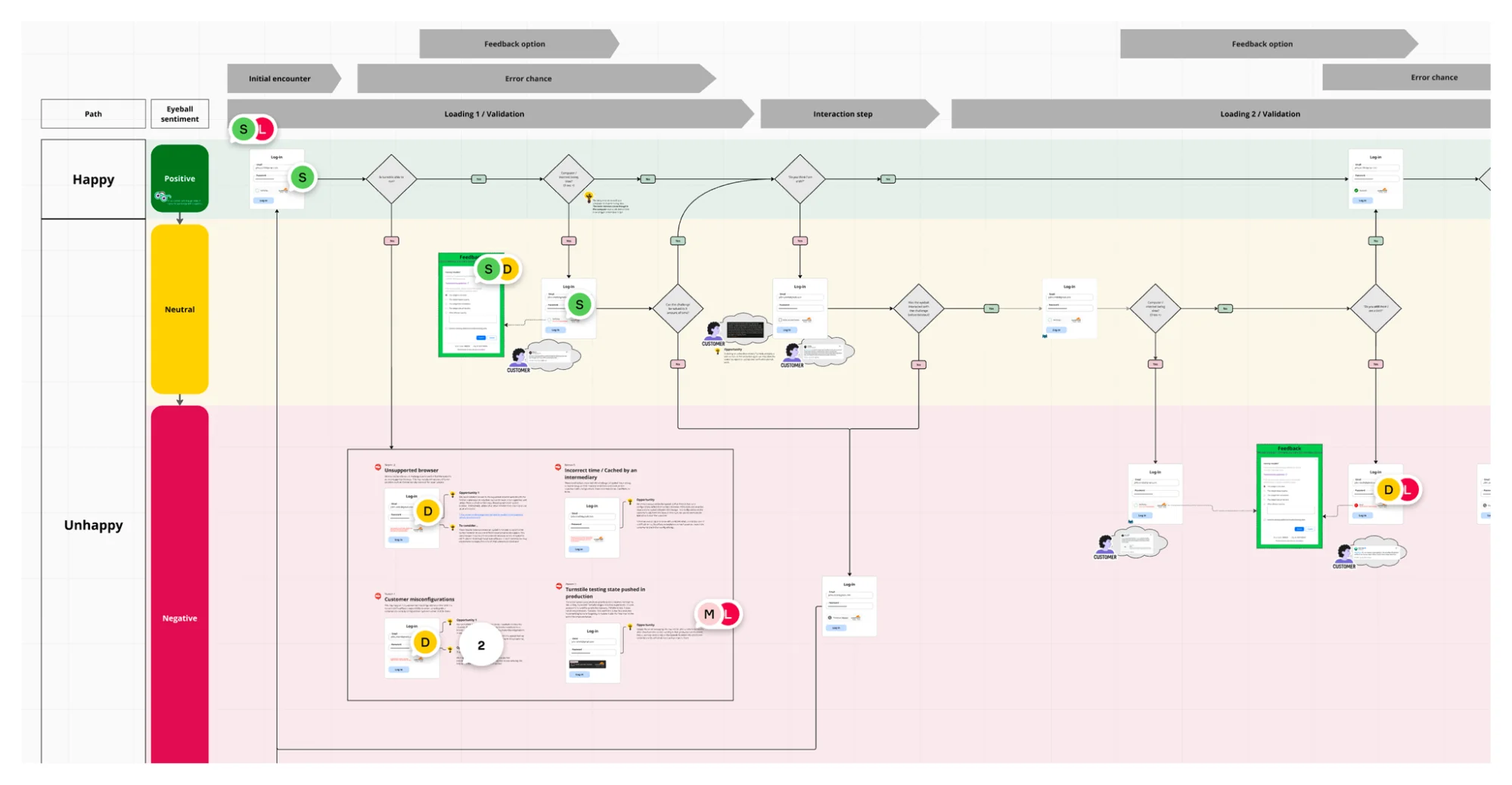Click the Incorrect time / Cached by an intermediary heading

point(601,473)
